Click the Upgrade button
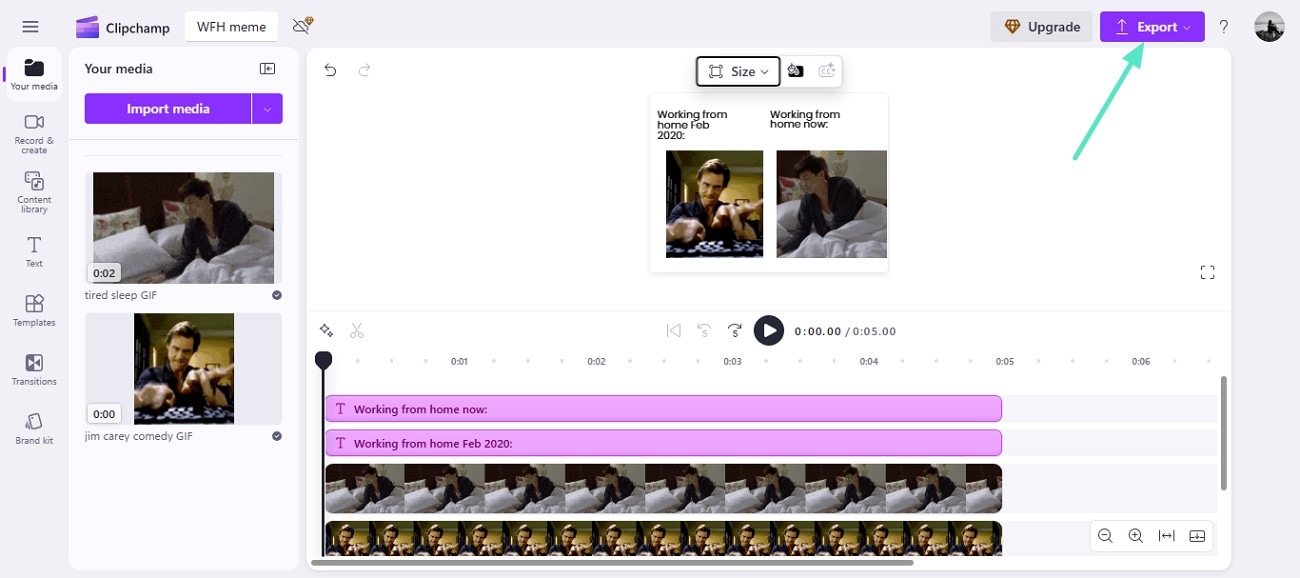 1042,27
